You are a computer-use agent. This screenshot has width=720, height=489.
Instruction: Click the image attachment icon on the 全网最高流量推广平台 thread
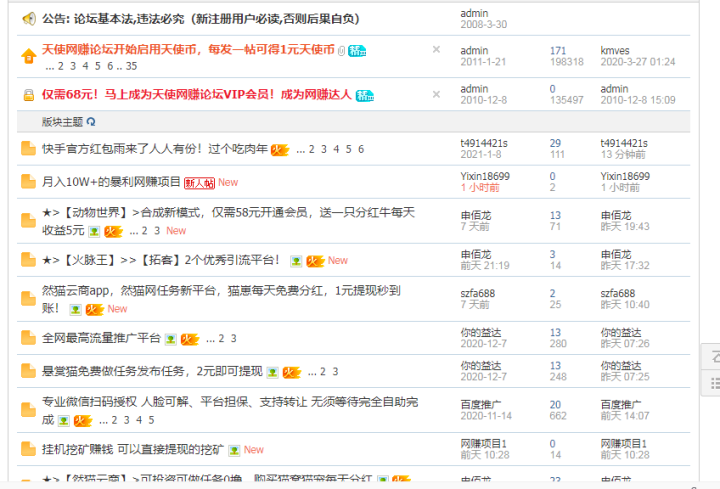coord(170,339)
